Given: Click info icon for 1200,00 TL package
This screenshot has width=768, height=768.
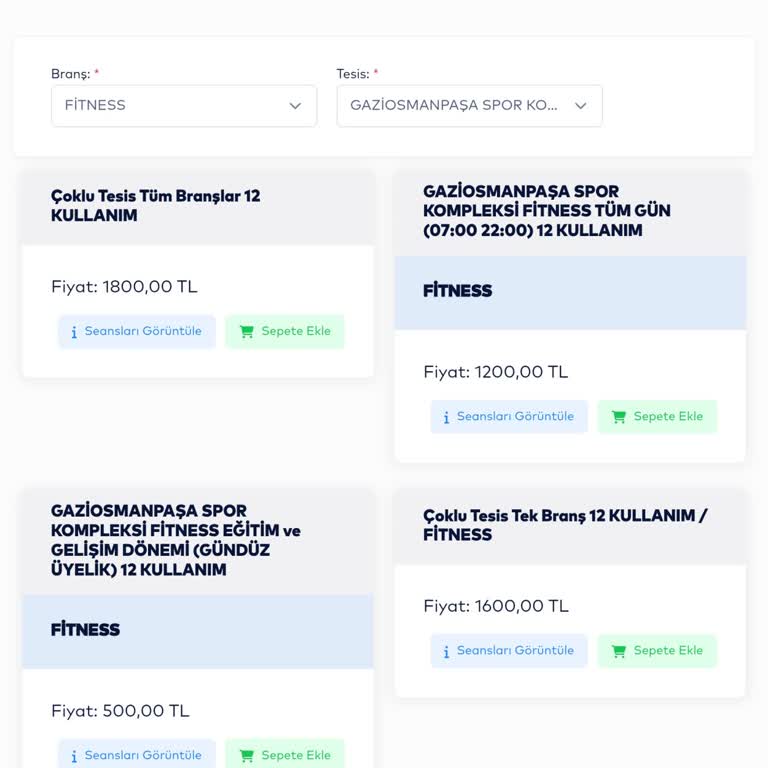Looking at the screenshot, I should pos(446,417).
